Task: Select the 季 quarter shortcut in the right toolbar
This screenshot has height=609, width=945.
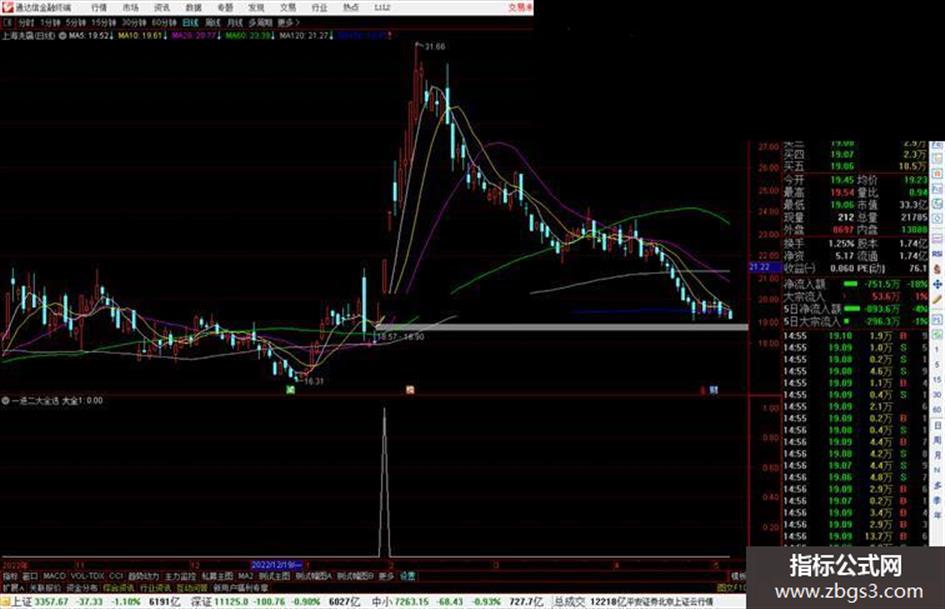Action: [x=937, y=499]
